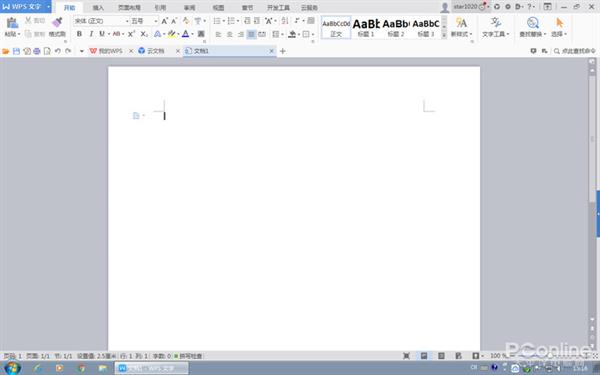Click the Undo arrow in quick access toolbar
Screen dimensions: 600x375
(57, 51)
